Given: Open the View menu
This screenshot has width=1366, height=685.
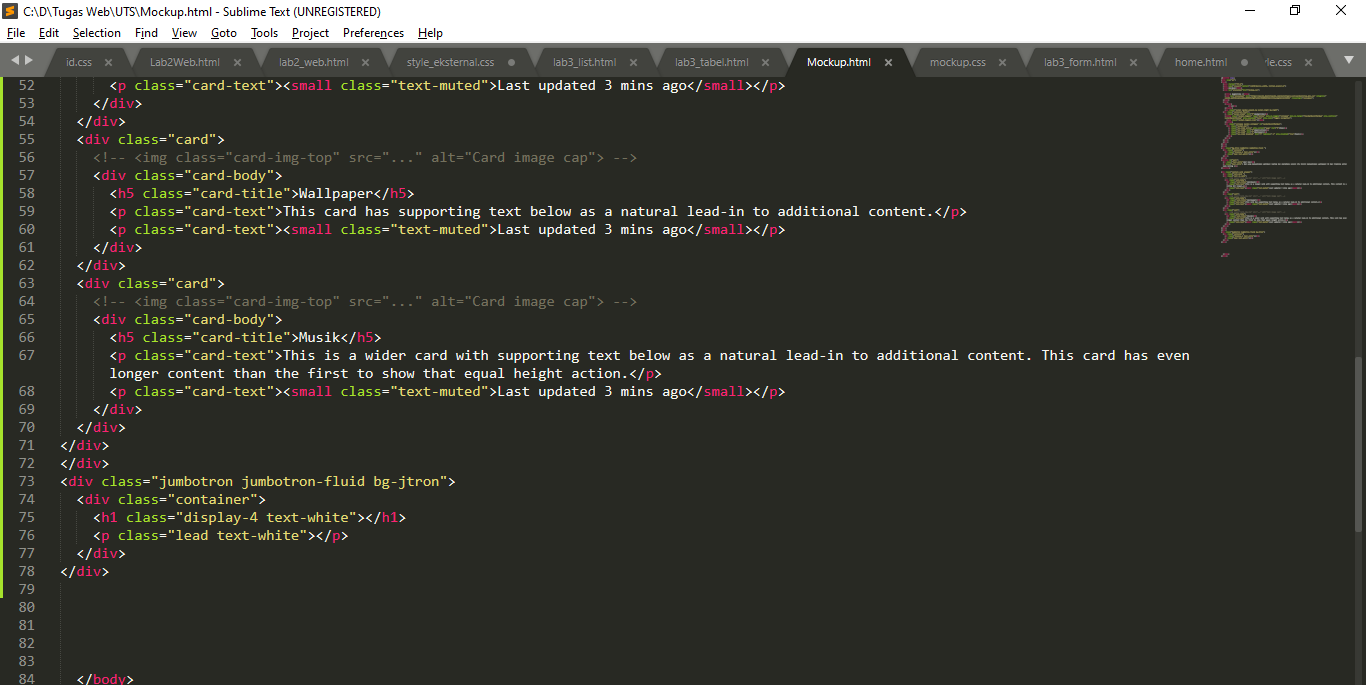Looking at the screenshot, I should (x=184, y=33).
